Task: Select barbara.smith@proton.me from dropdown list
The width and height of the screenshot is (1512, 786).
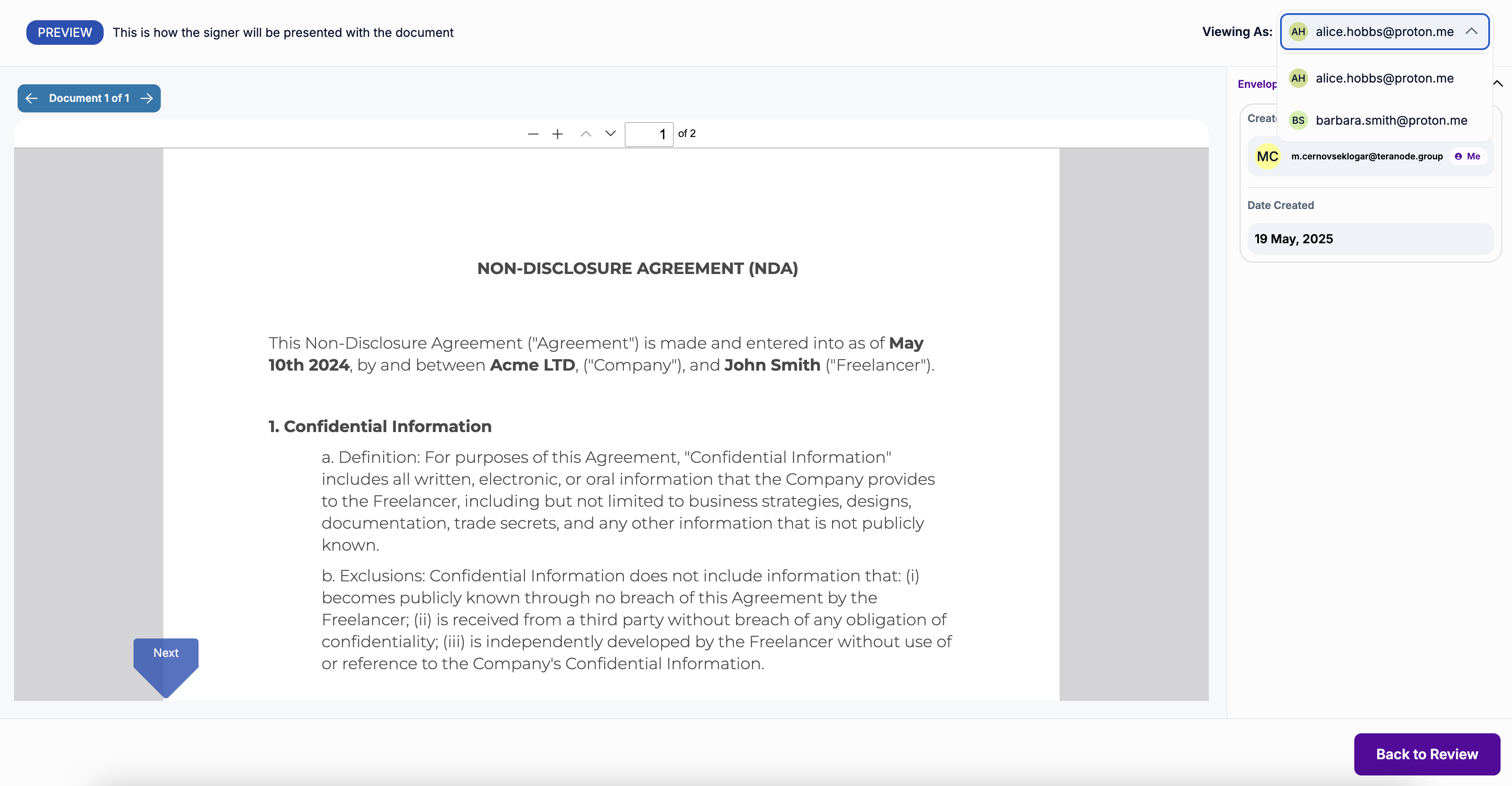Action: tap(1390, 121)
